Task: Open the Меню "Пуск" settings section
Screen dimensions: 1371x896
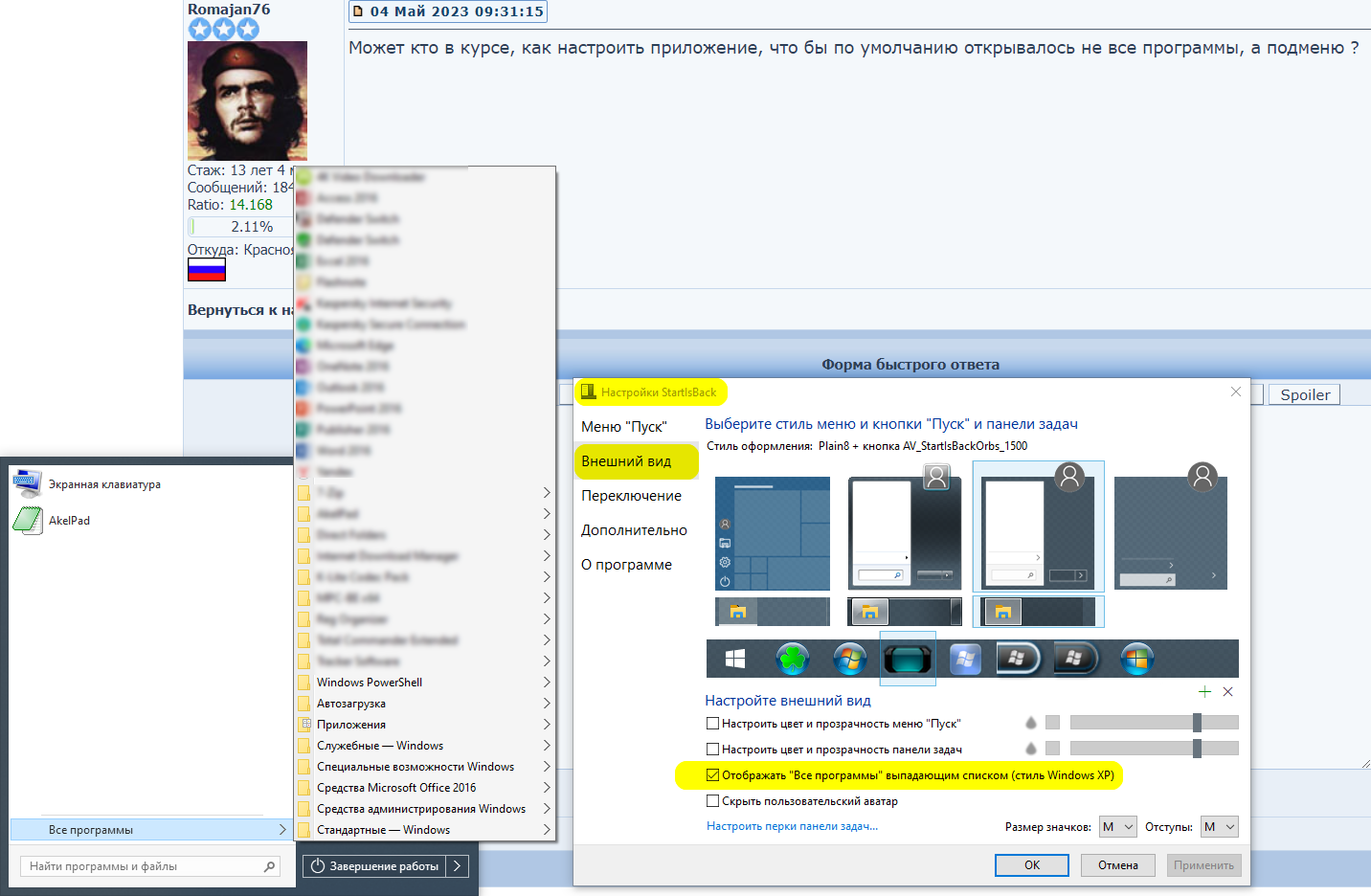Action: pos(624,427)
